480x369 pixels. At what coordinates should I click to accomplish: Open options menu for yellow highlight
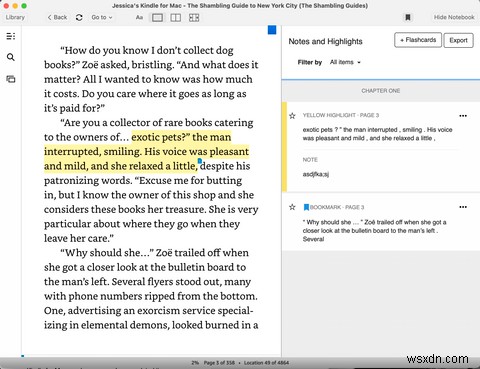click(463, 116)
